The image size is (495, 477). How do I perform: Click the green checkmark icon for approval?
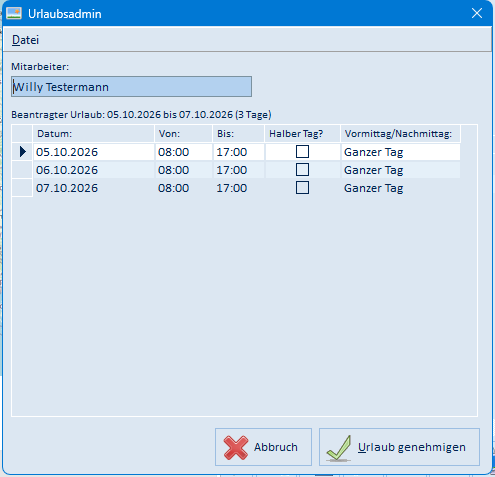pos(339,448)
